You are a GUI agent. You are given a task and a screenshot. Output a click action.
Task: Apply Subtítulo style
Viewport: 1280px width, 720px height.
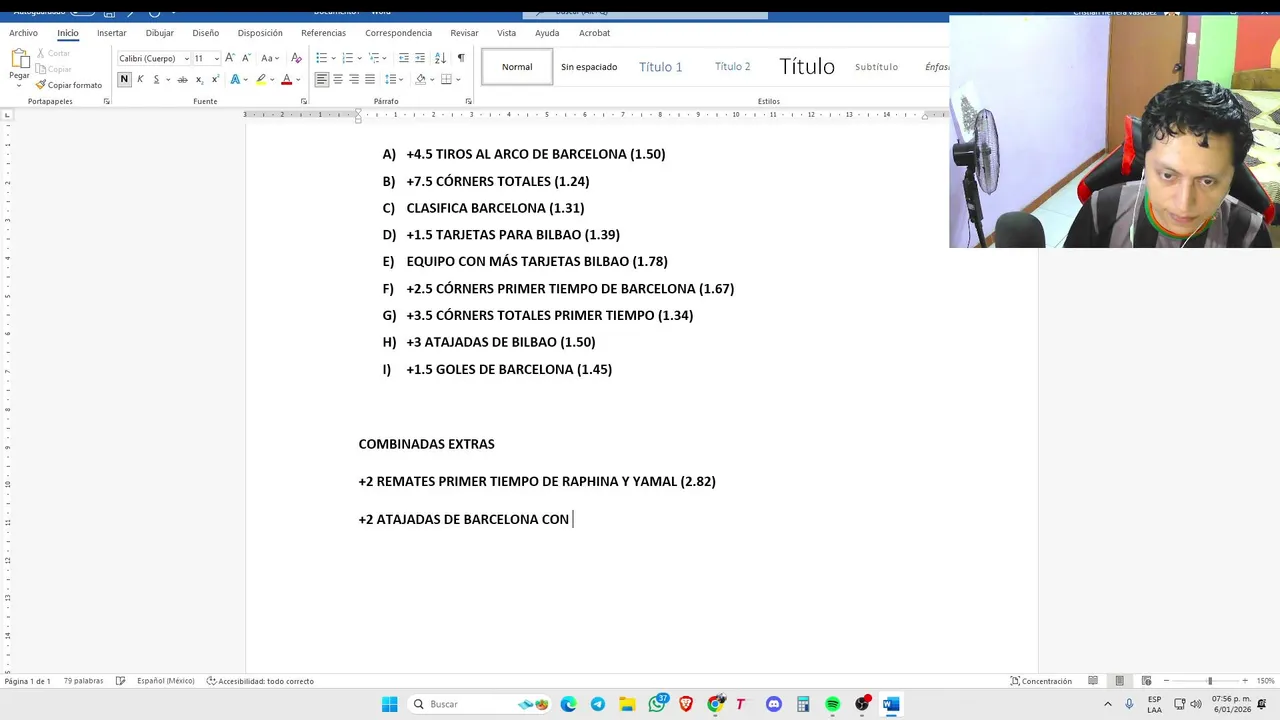(x=876, y=67)
